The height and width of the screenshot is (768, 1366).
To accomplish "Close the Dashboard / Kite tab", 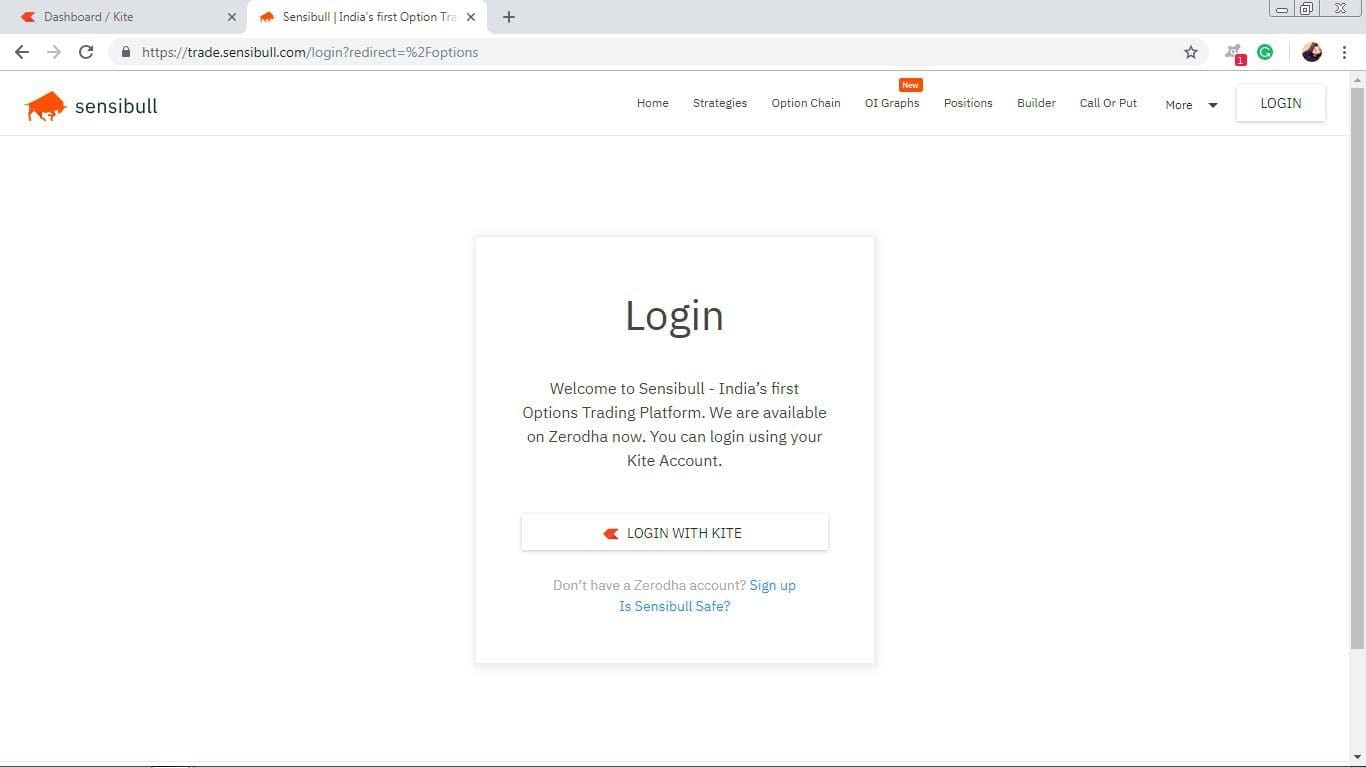I will [x=232, y=17].
